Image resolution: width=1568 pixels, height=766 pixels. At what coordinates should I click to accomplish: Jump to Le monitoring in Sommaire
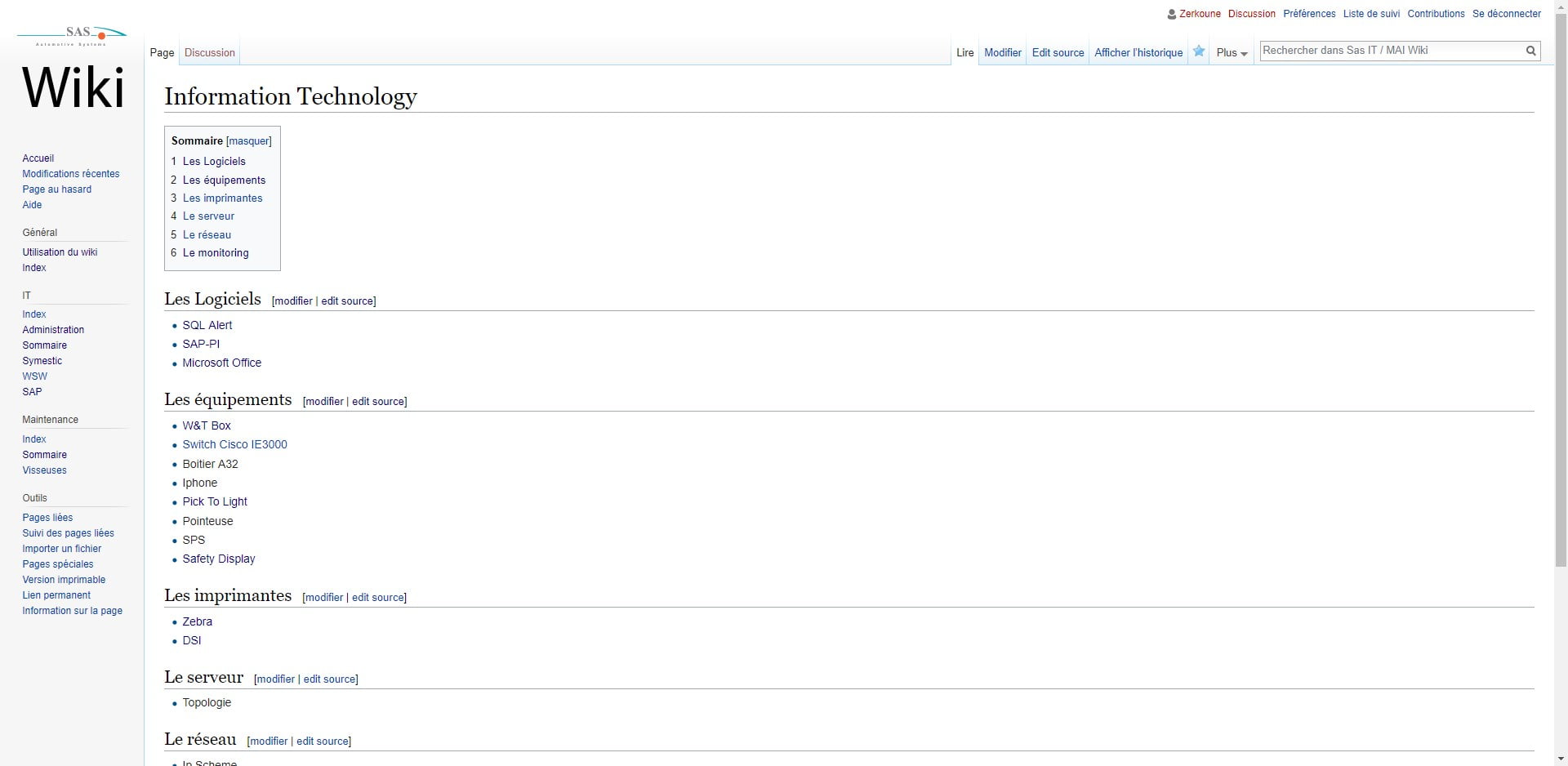click(x=216, y=253)
